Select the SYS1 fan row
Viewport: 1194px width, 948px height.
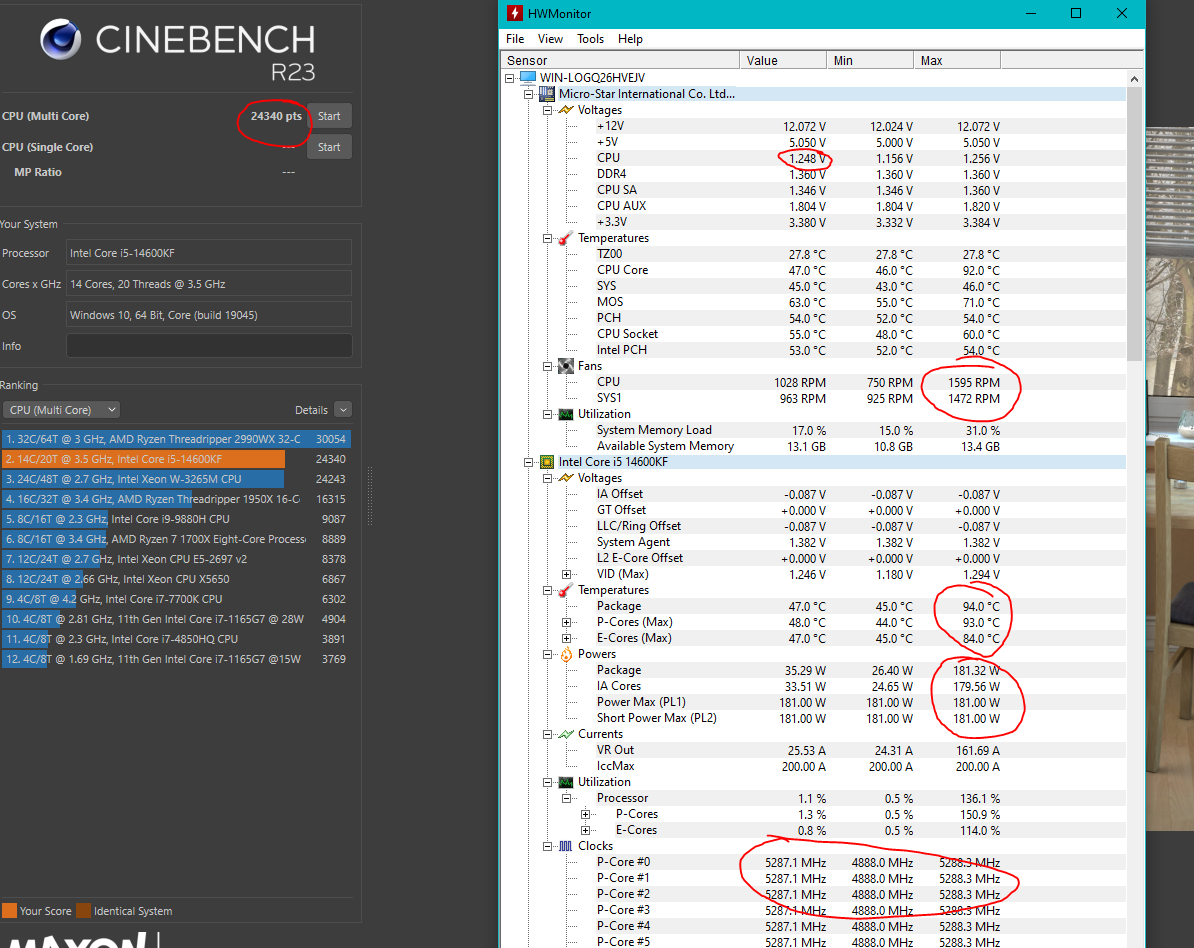[x=814, y=398]
